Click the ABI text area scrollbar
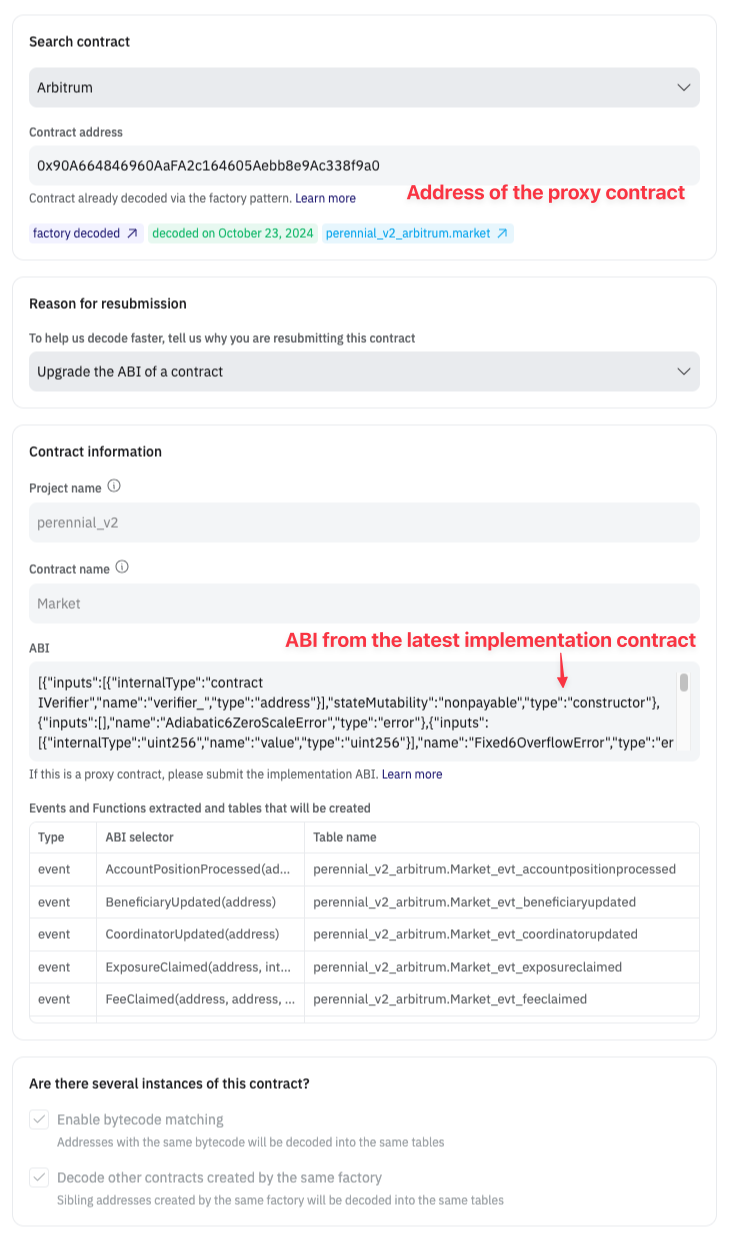This screenshot has height=1233, width=732. pos(684,682)
